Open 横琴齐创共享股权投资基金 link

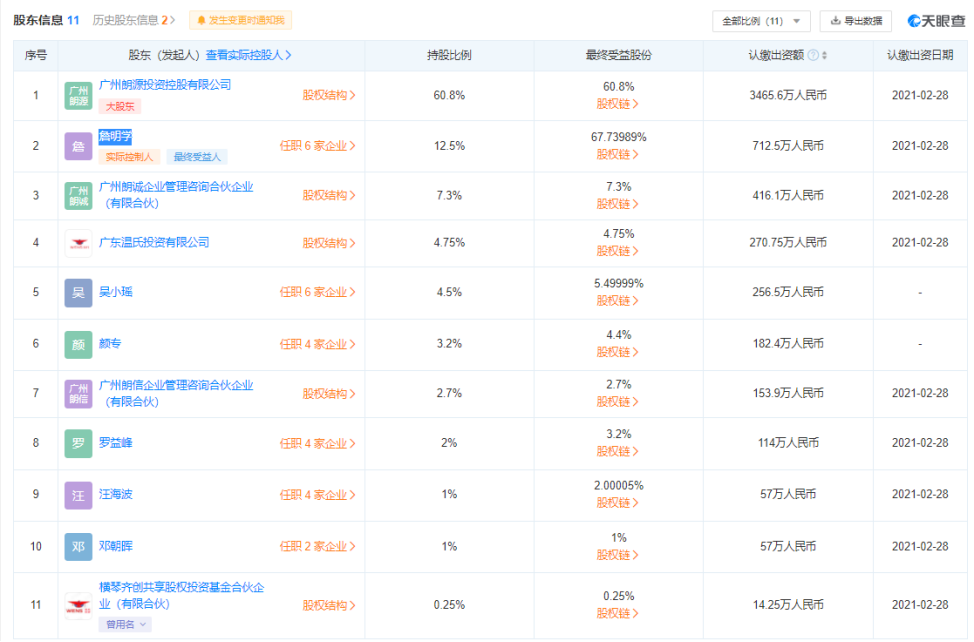click(x=181, y=596)
